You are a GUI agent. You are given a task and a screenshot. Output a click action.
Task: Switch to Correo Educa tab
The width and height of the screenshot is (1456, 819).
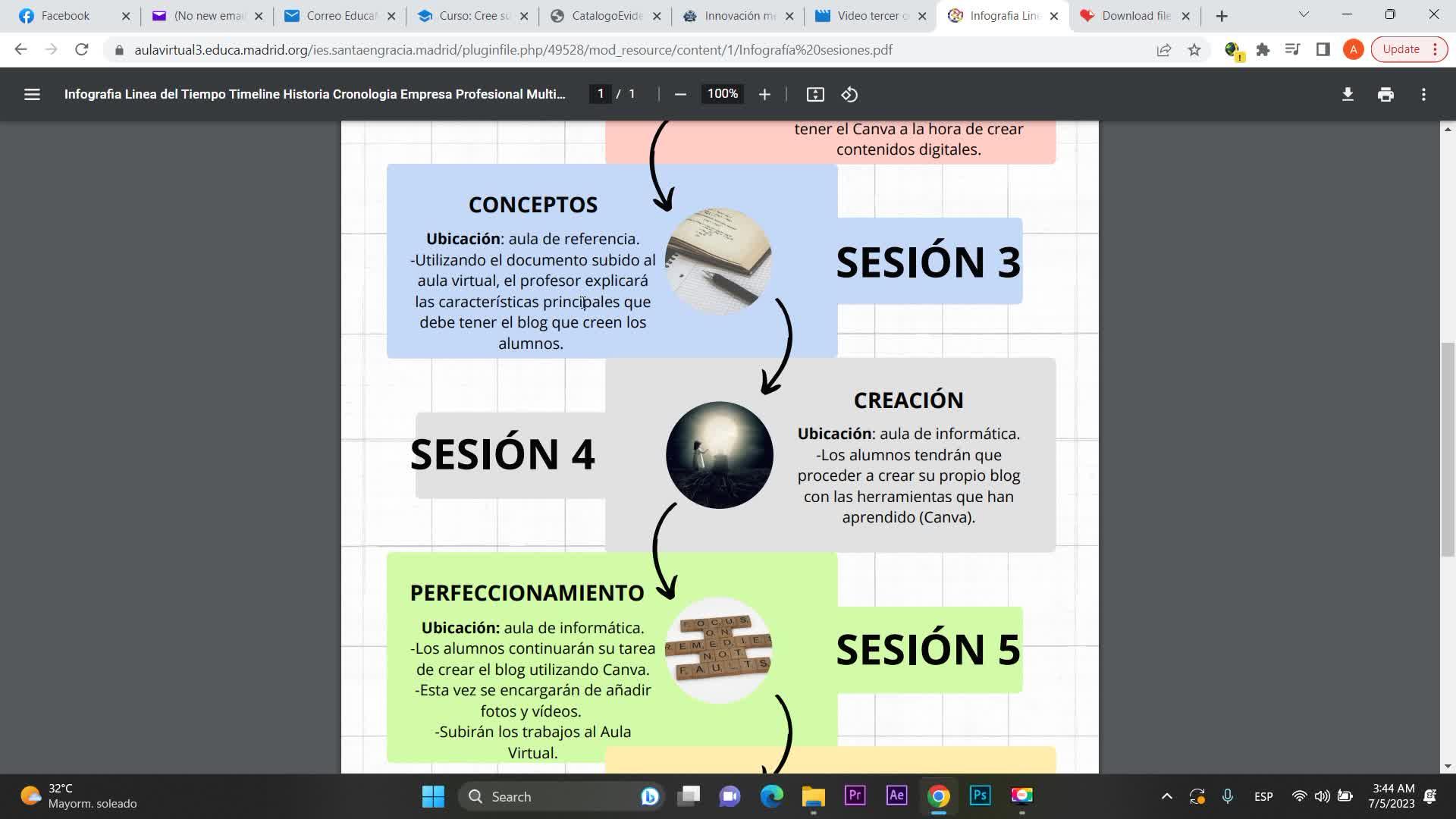pos(341,16)
